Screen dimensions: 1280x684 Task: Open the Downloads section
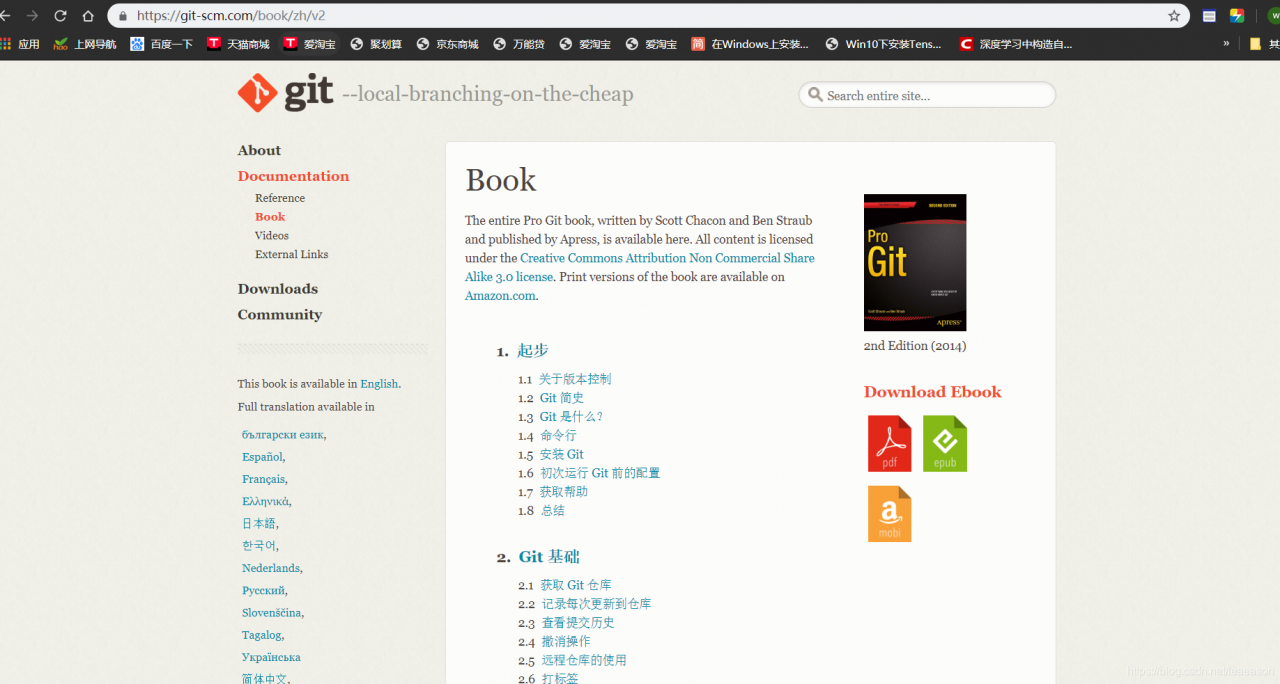pos(277,289)
